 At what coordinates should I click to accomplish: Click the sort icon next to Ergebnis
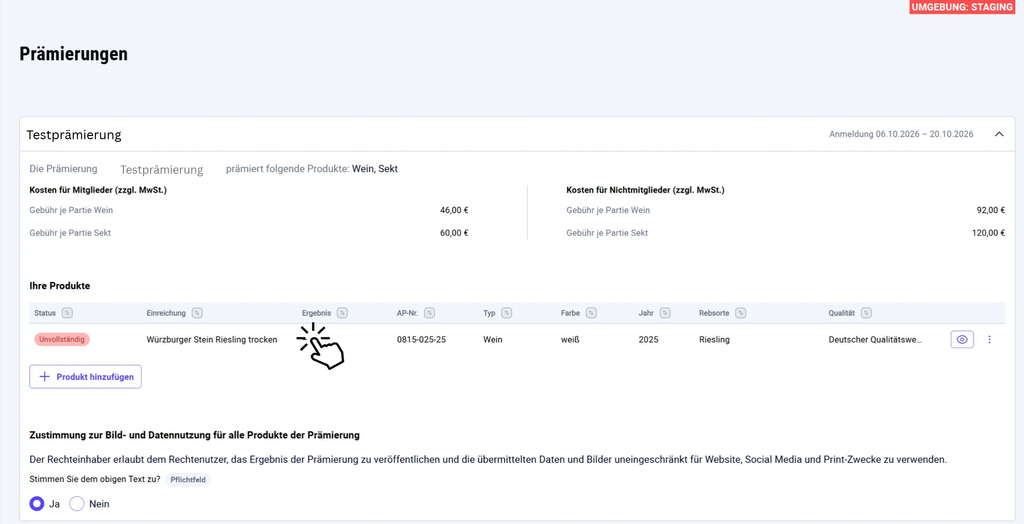coord(342,313)
